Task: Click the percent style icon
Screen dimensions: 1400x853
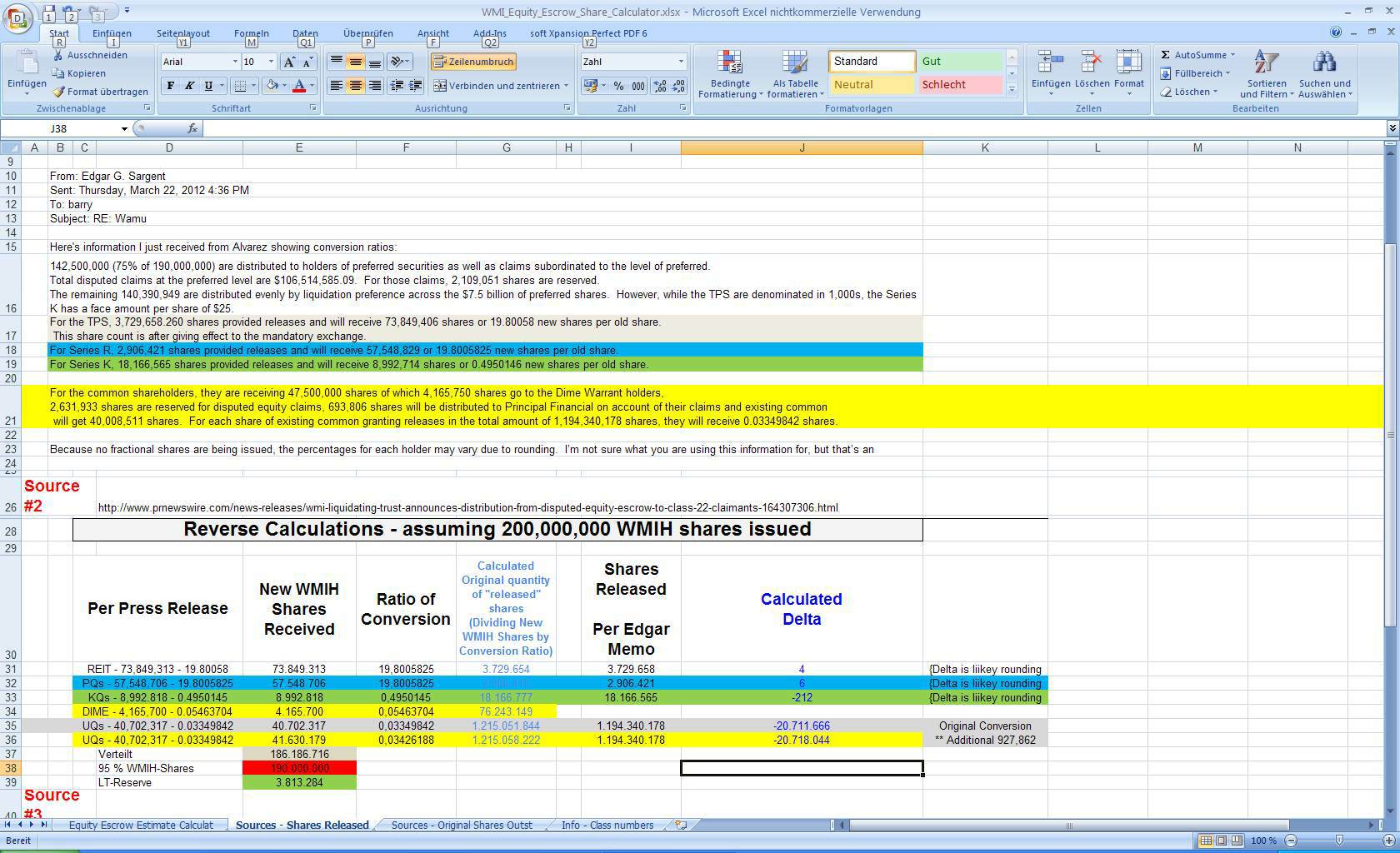Action: (618, 86)
